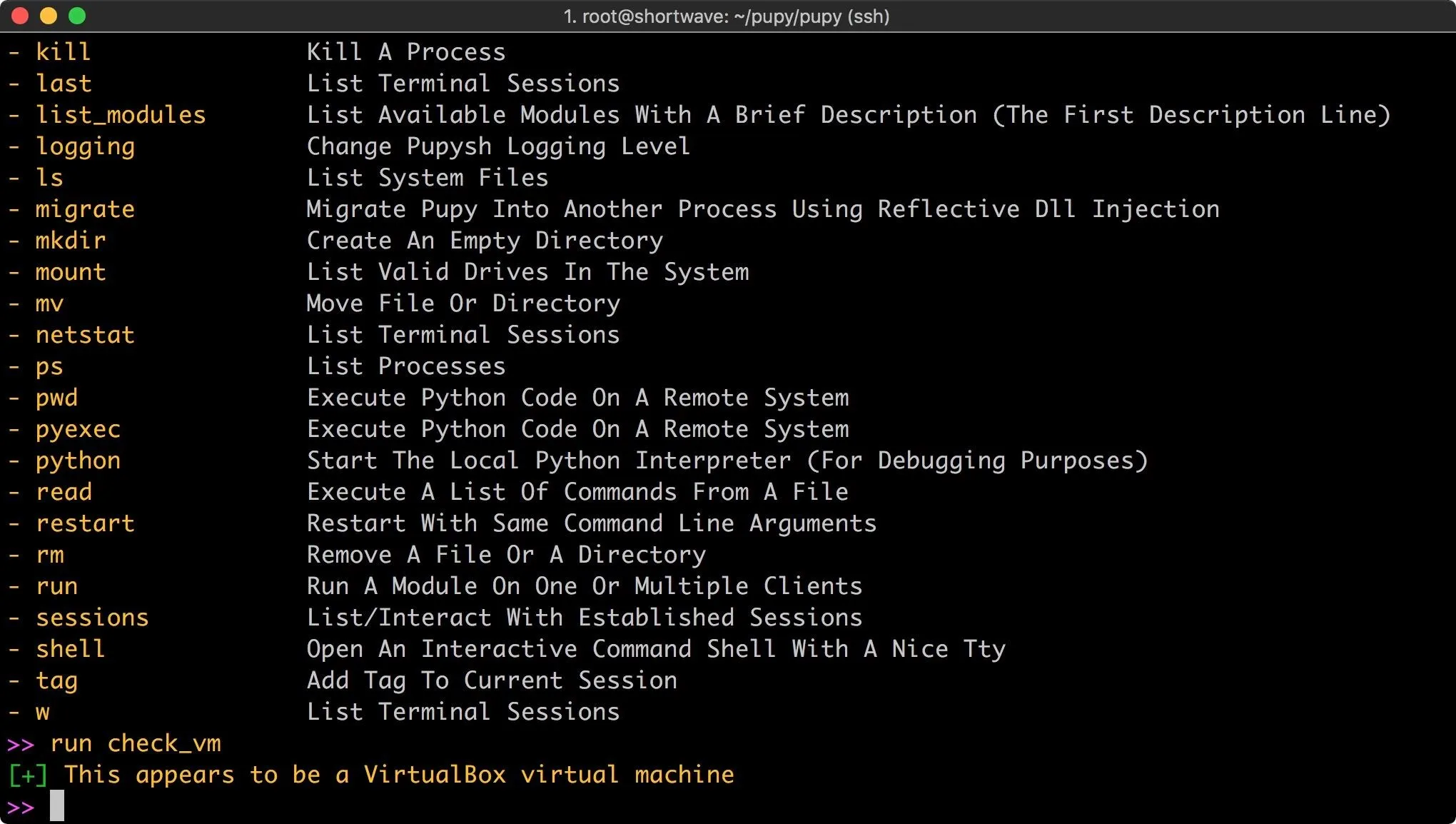
Task: Click the typed 'run check_vm' command line
Action: pos(136,743)
